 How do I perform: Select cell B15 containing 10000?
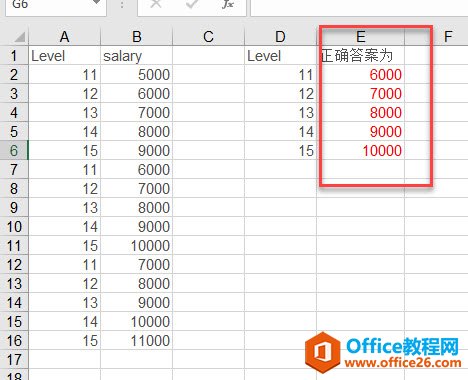pyautogui.click(x=137, y=321)
